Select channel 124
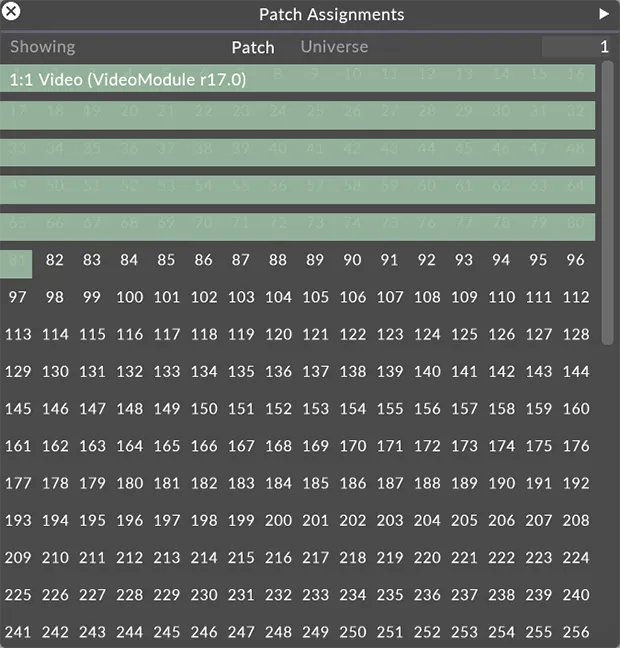620x648 pixels. click(427, 334)
